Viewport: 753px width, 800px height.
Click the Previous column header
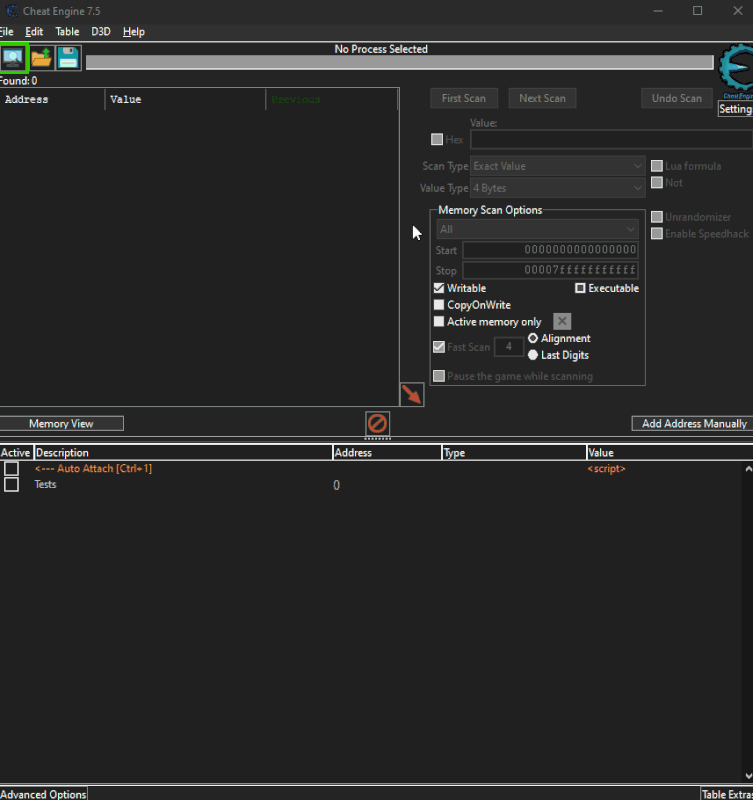332,99
